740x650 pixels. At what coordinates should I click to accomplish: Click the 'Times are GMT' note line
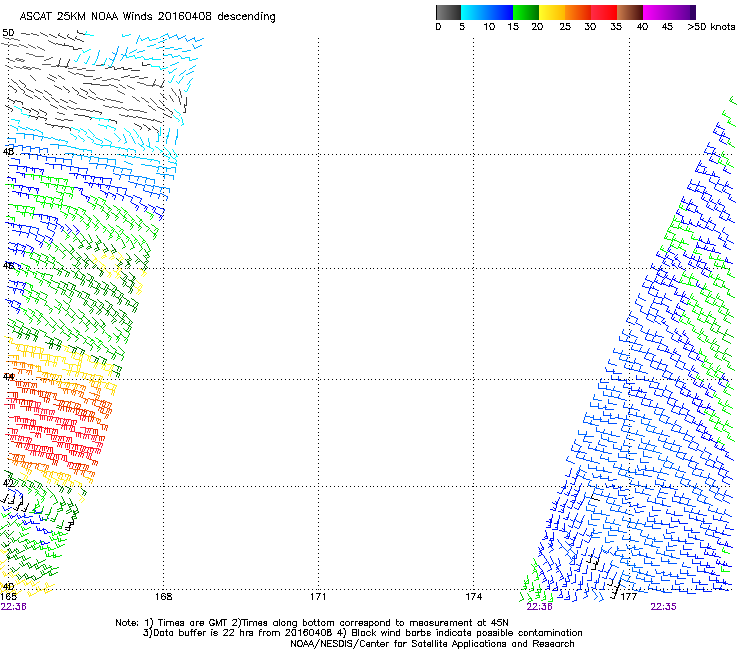tap(312, 623)
